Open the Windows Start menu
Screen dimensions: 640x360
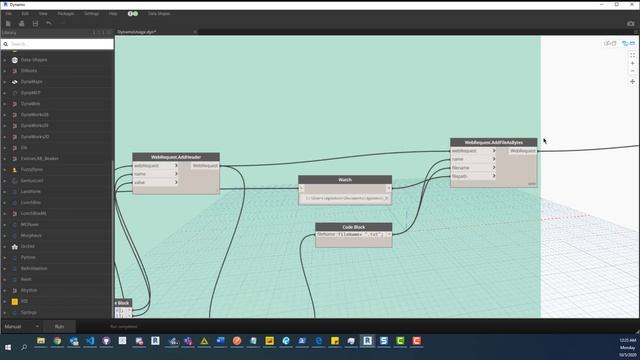[x=8, y=347]
